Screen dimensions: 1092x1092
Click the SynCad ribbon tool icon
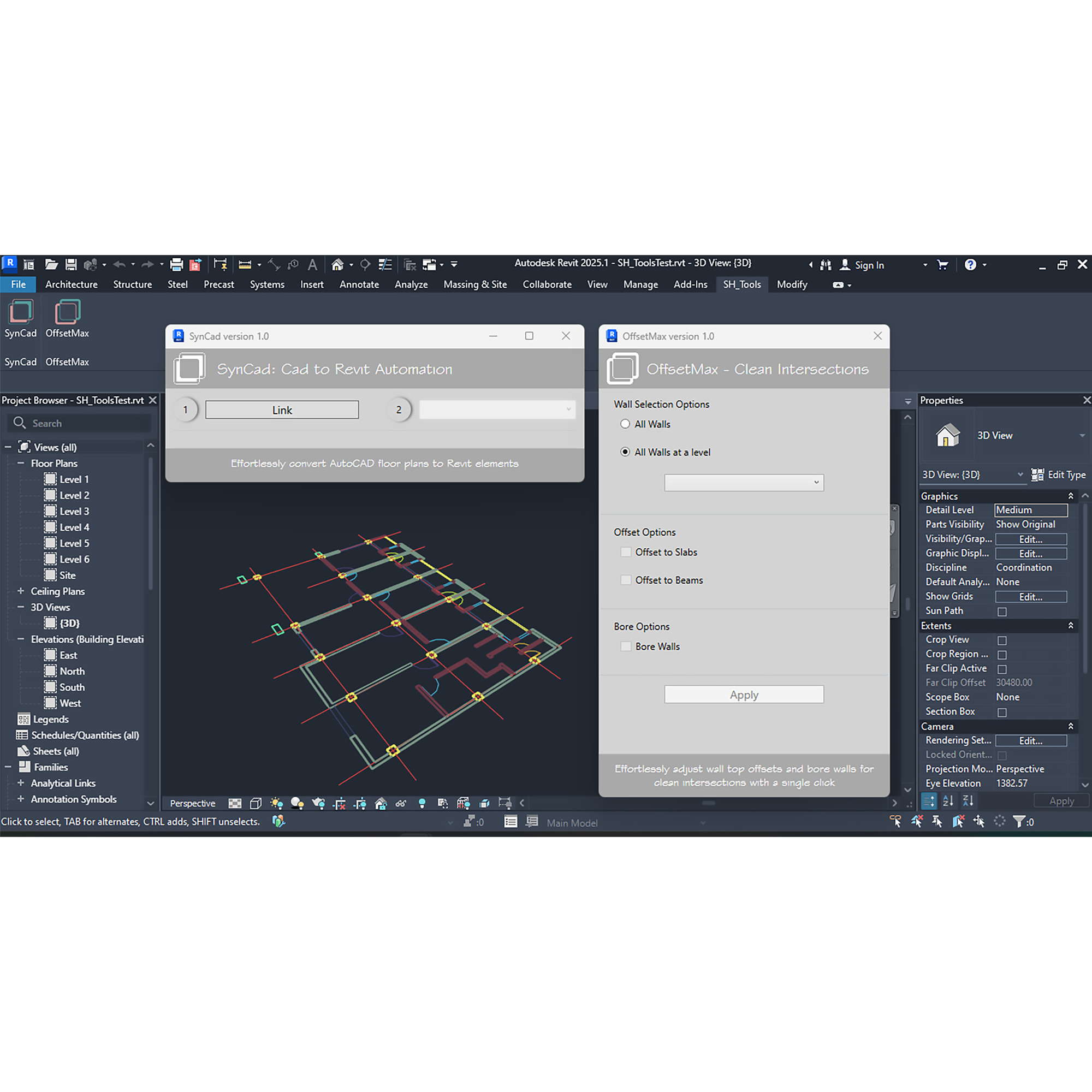pos(20,312)
